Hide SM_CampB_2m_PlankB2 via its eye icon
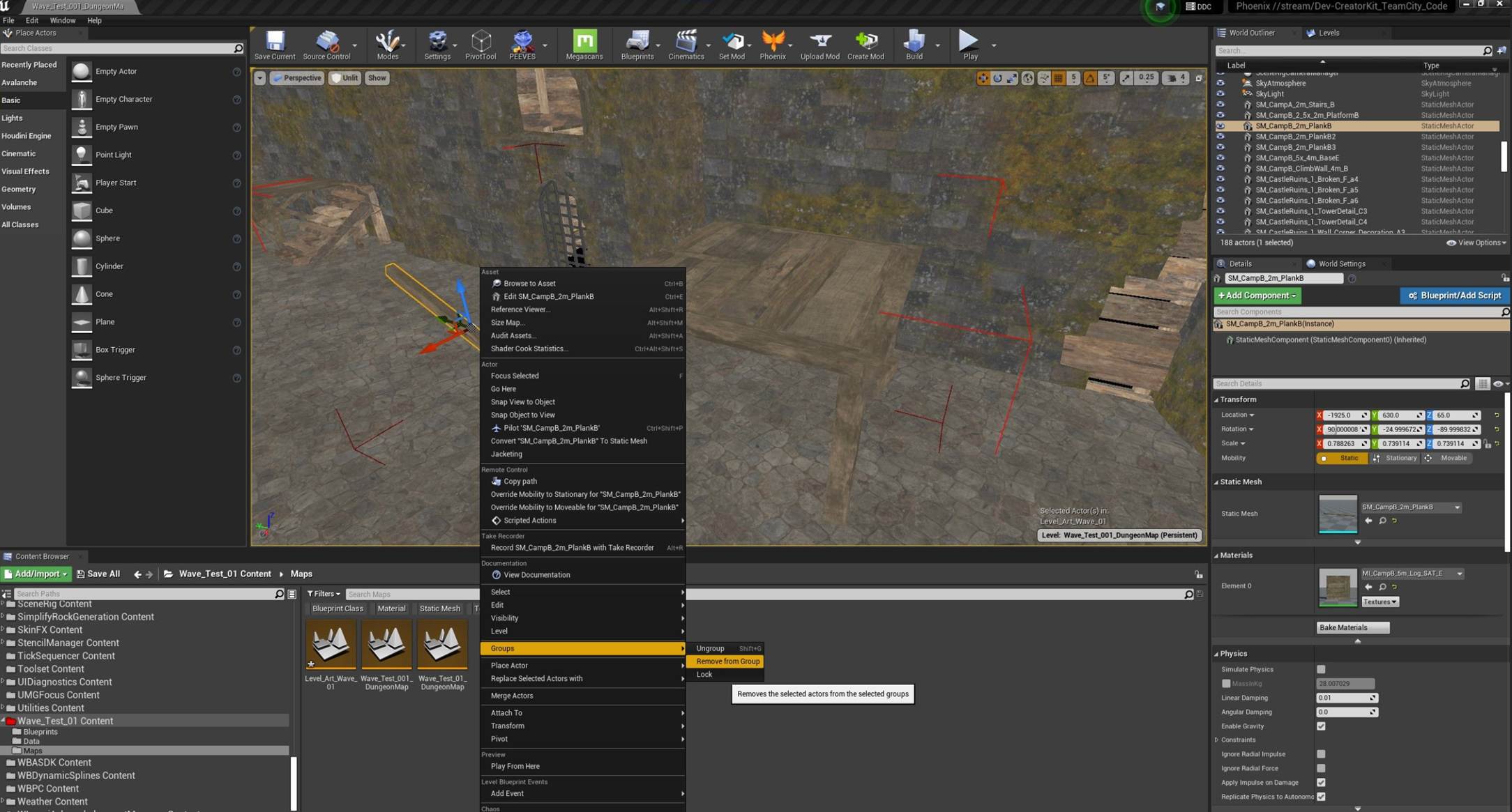 [1220, 137]
